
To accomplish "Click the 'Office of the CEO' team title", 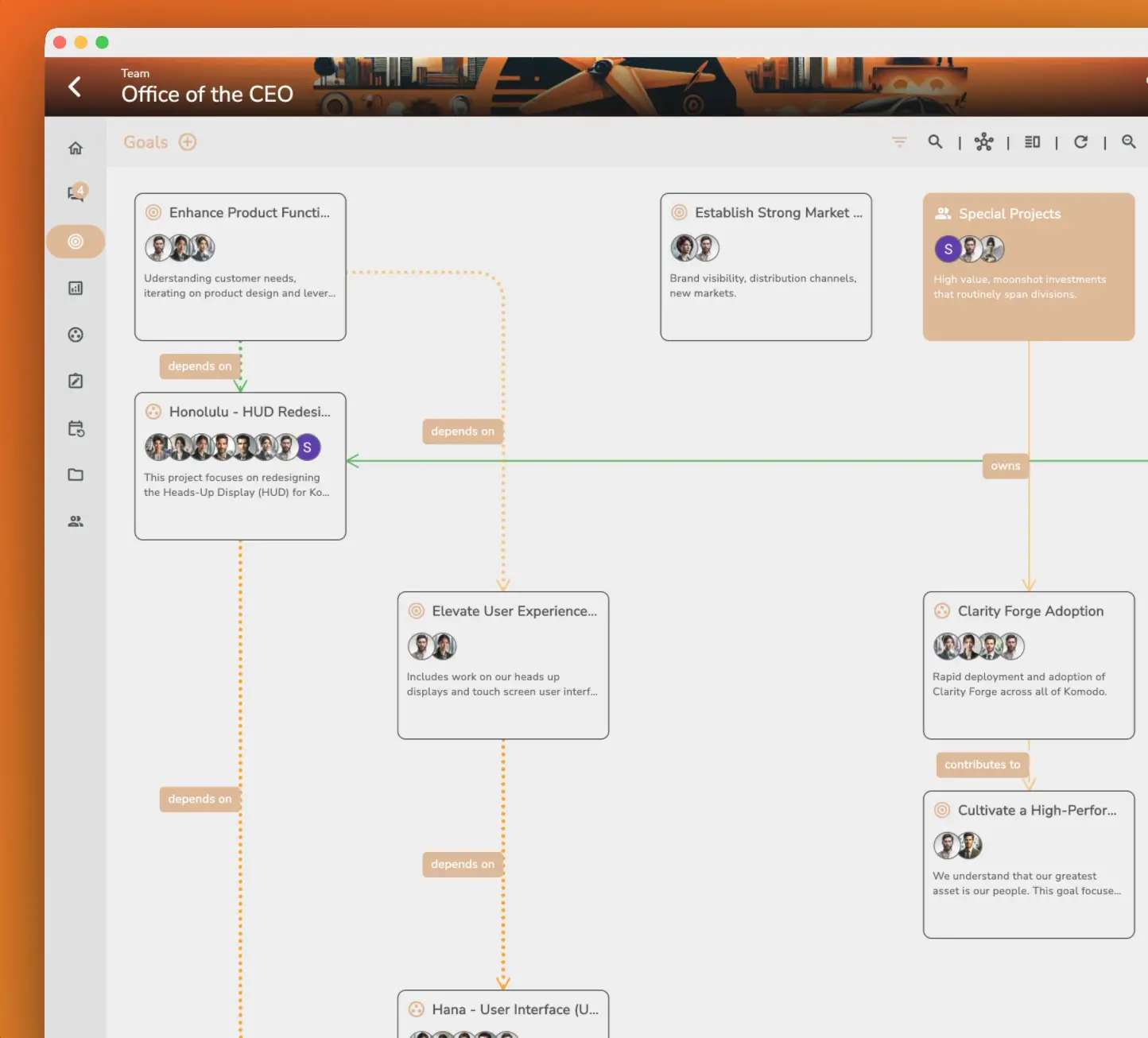I will tap(207, 95).
